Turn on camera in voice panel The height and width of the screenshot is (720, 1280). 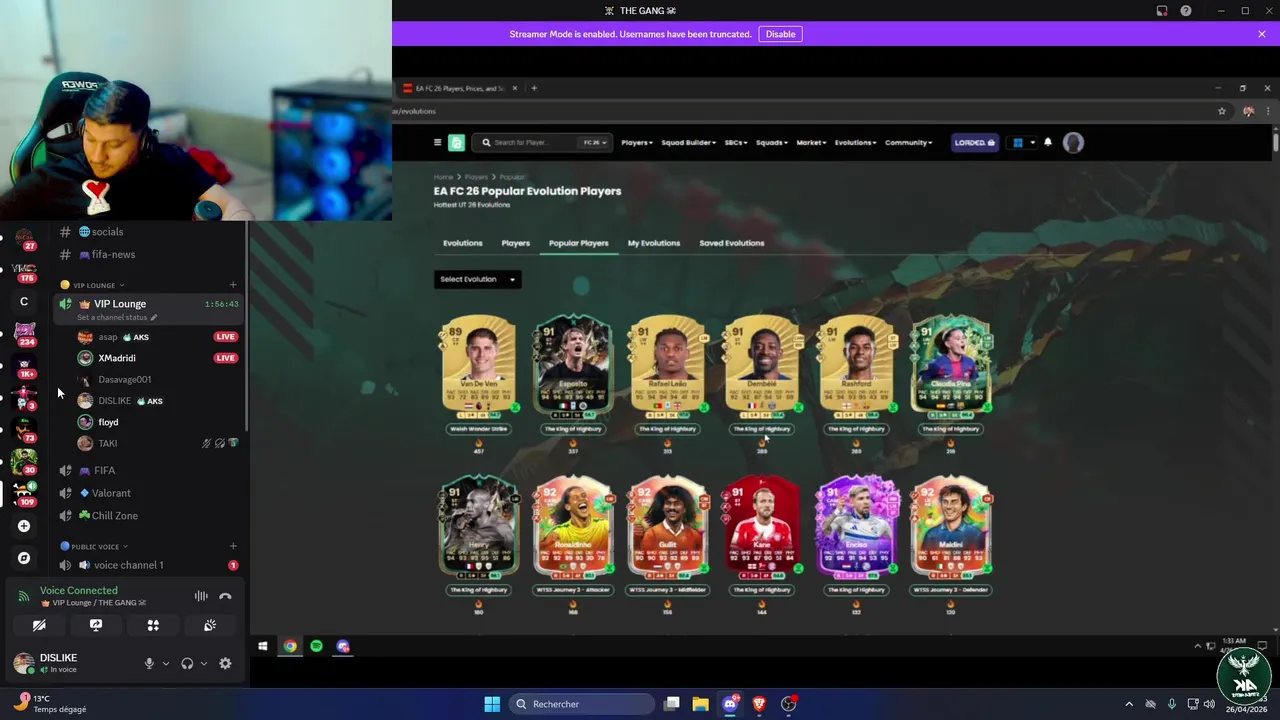coord(39,625)
